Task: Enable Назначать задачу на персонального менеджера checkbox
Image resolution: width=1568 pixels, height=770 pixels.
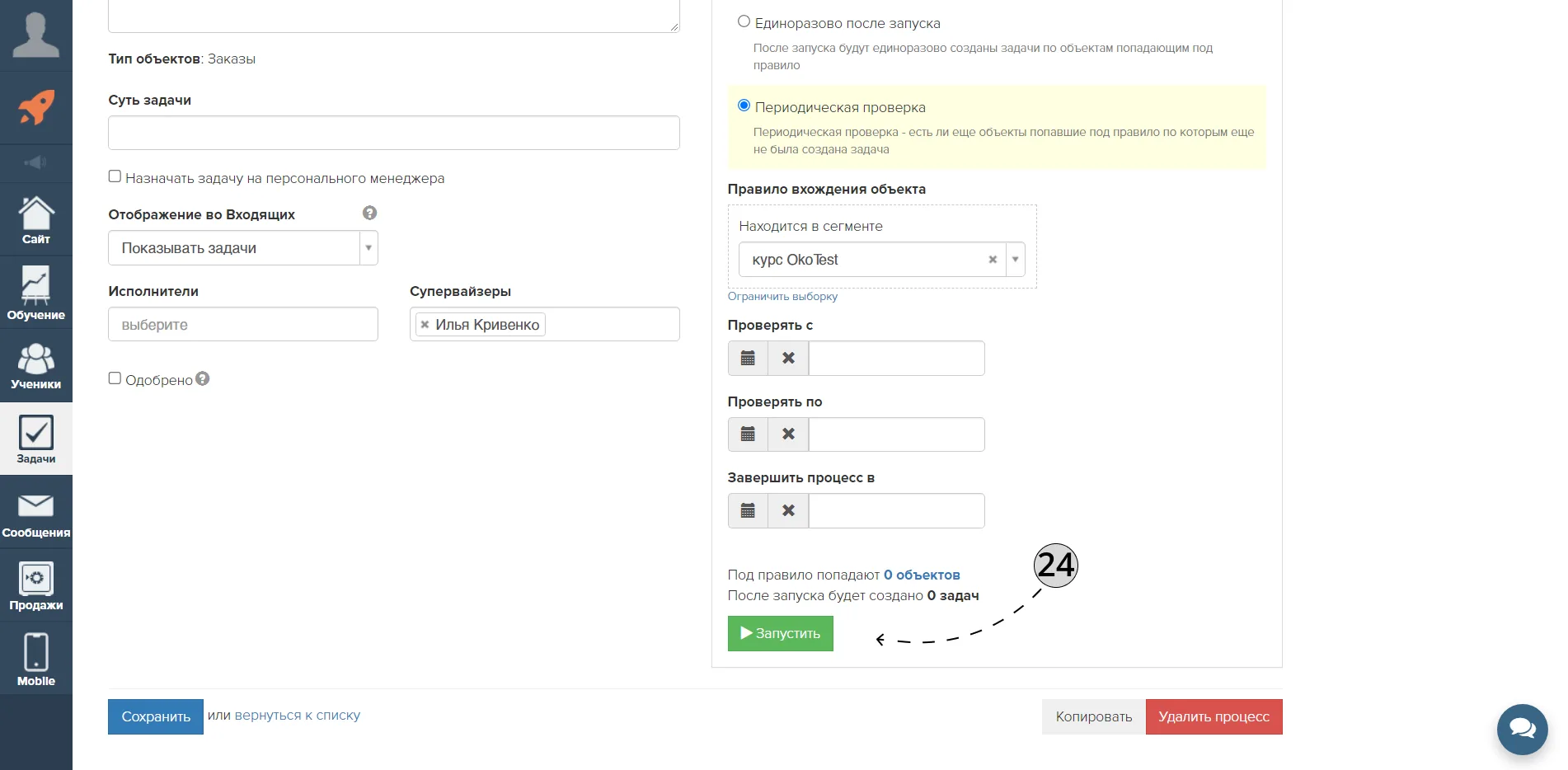Action: (x=115, y=176)
